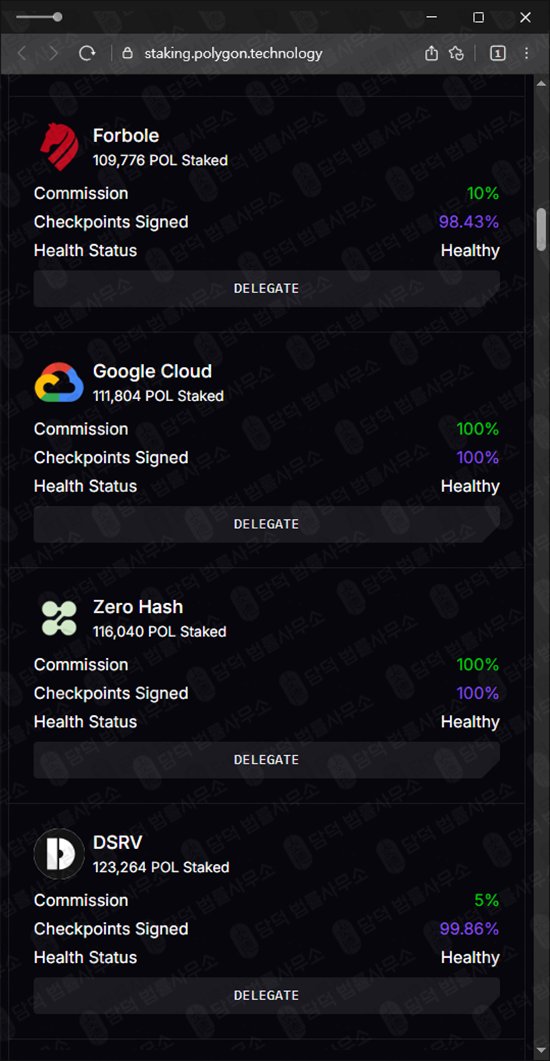Go back with the left arrow
The width and height of the screenshot is (550, 1061).
(22, 53)
